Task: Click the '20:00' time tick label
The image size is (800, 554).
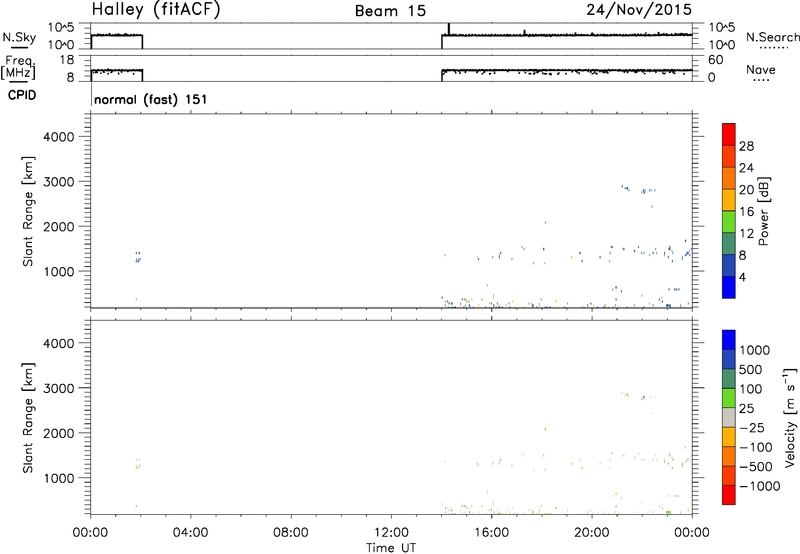Action: point(592,533)
